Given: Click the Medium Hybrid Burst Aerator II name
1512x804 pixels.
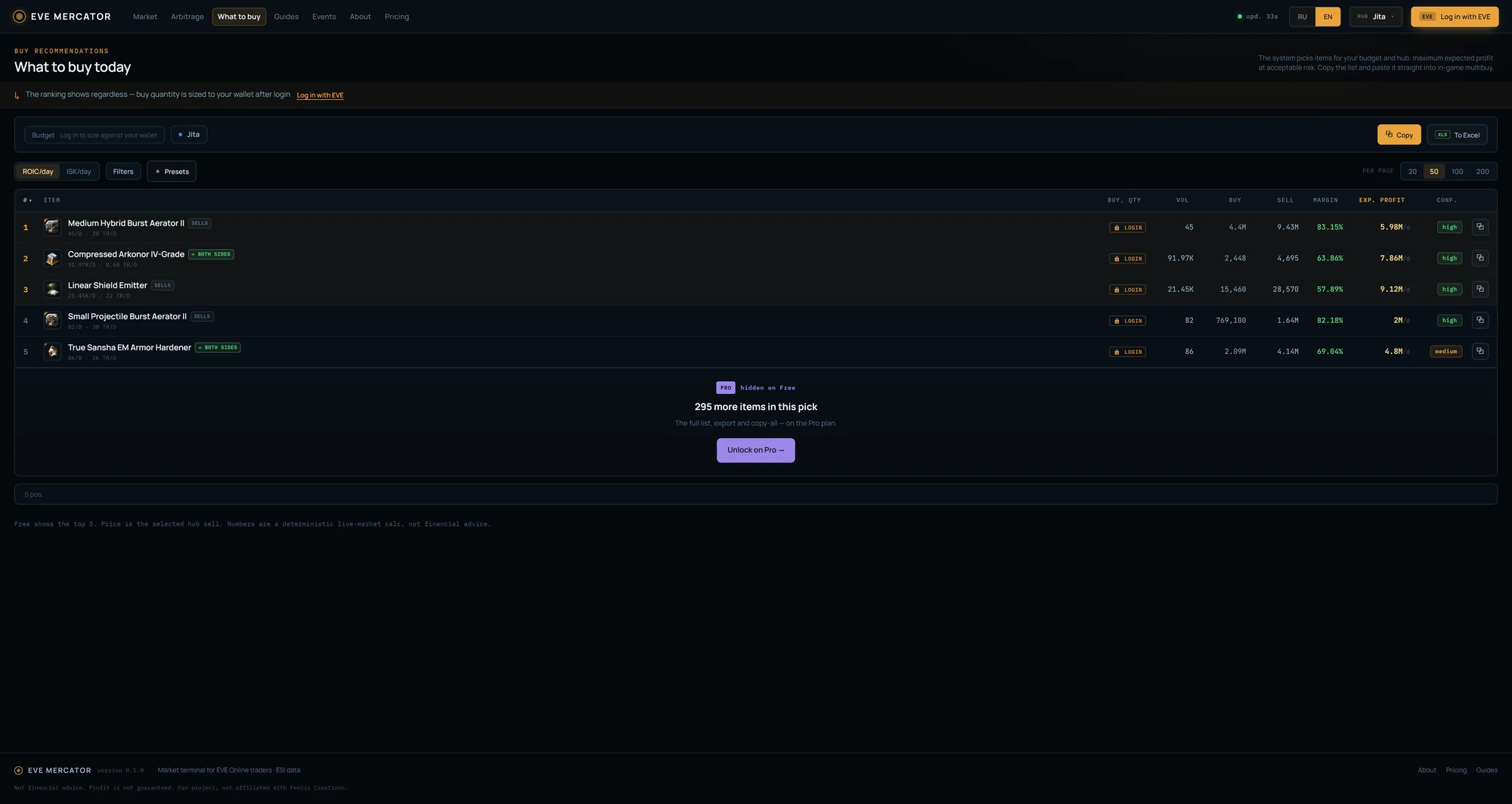Looking at the screenshot, I should tap(126, 223).
